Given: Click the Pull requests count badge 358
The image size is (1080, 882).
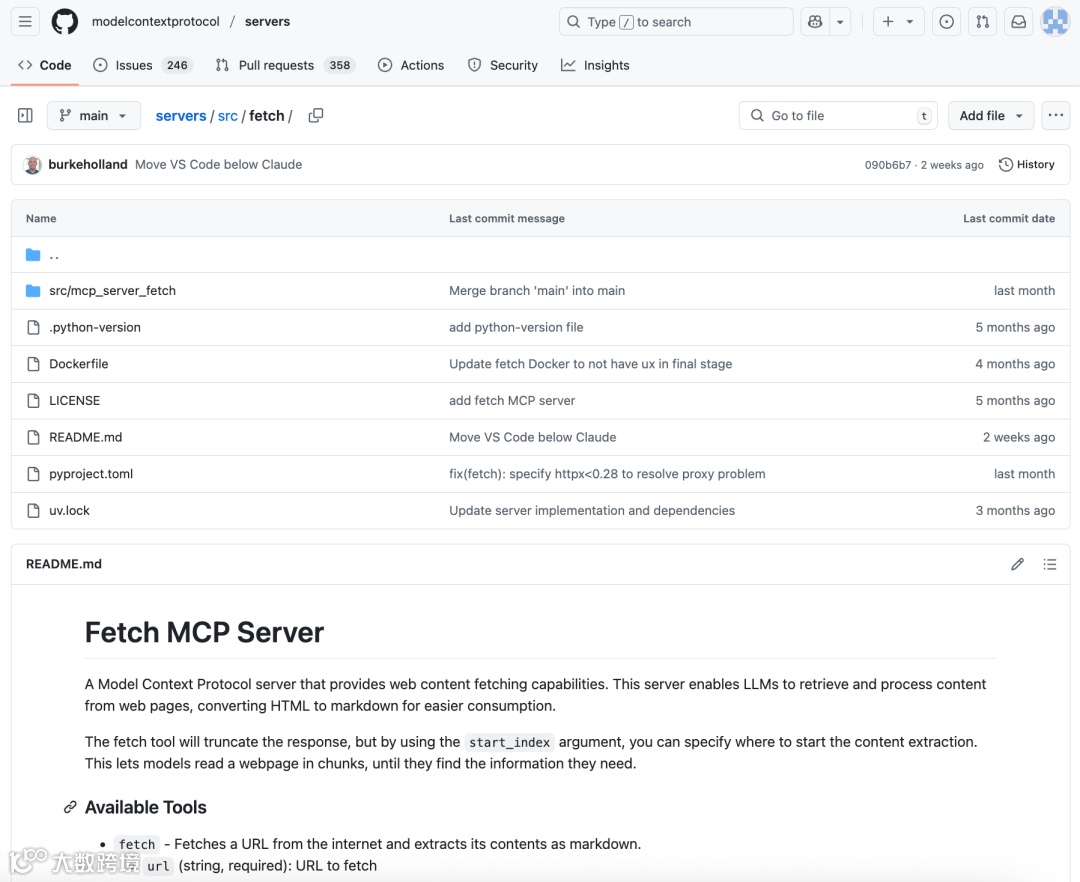Looking at the screenshot, I should click(x=340, y=65).
